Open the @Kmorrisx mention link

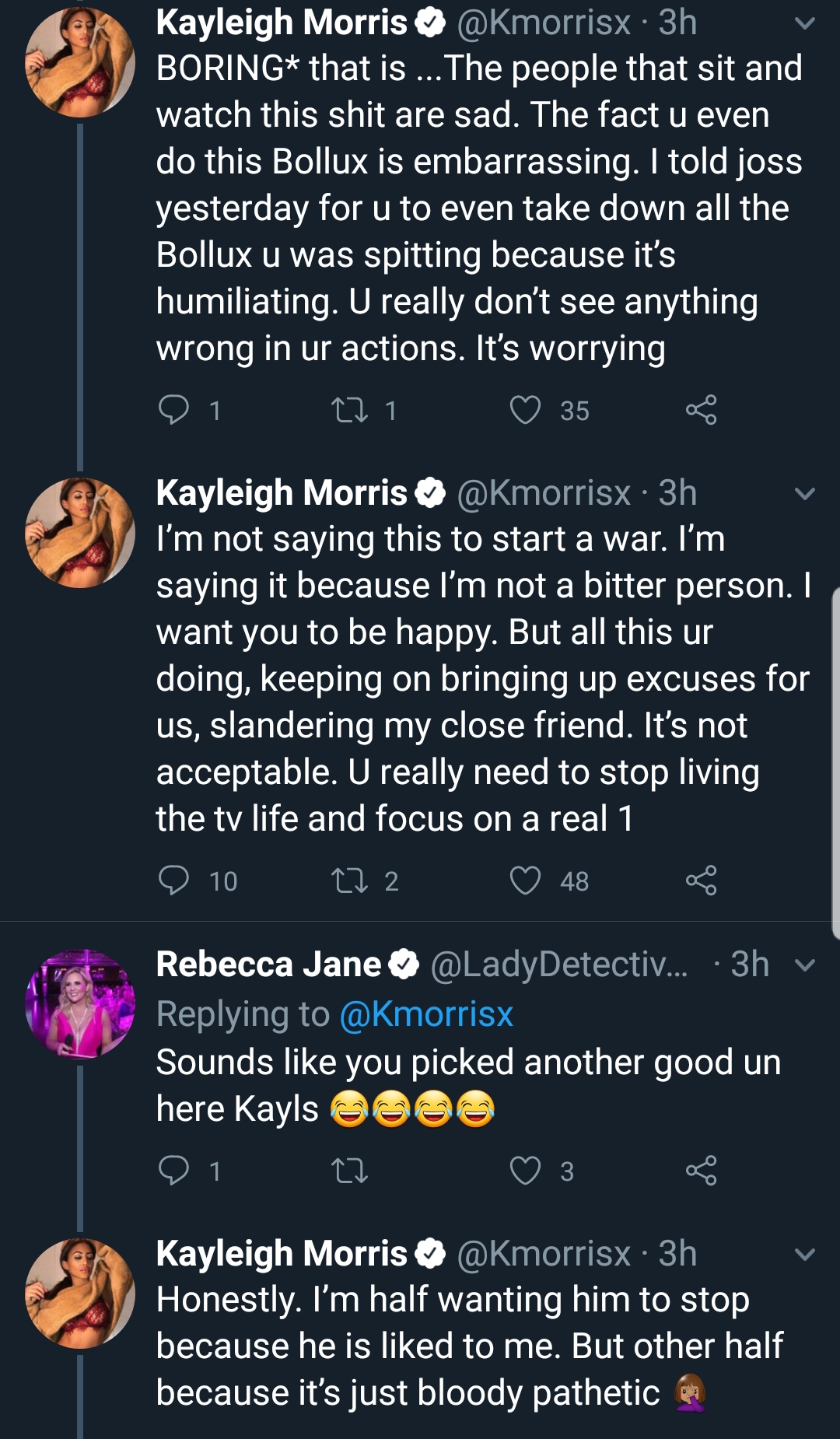[426, 1014]
